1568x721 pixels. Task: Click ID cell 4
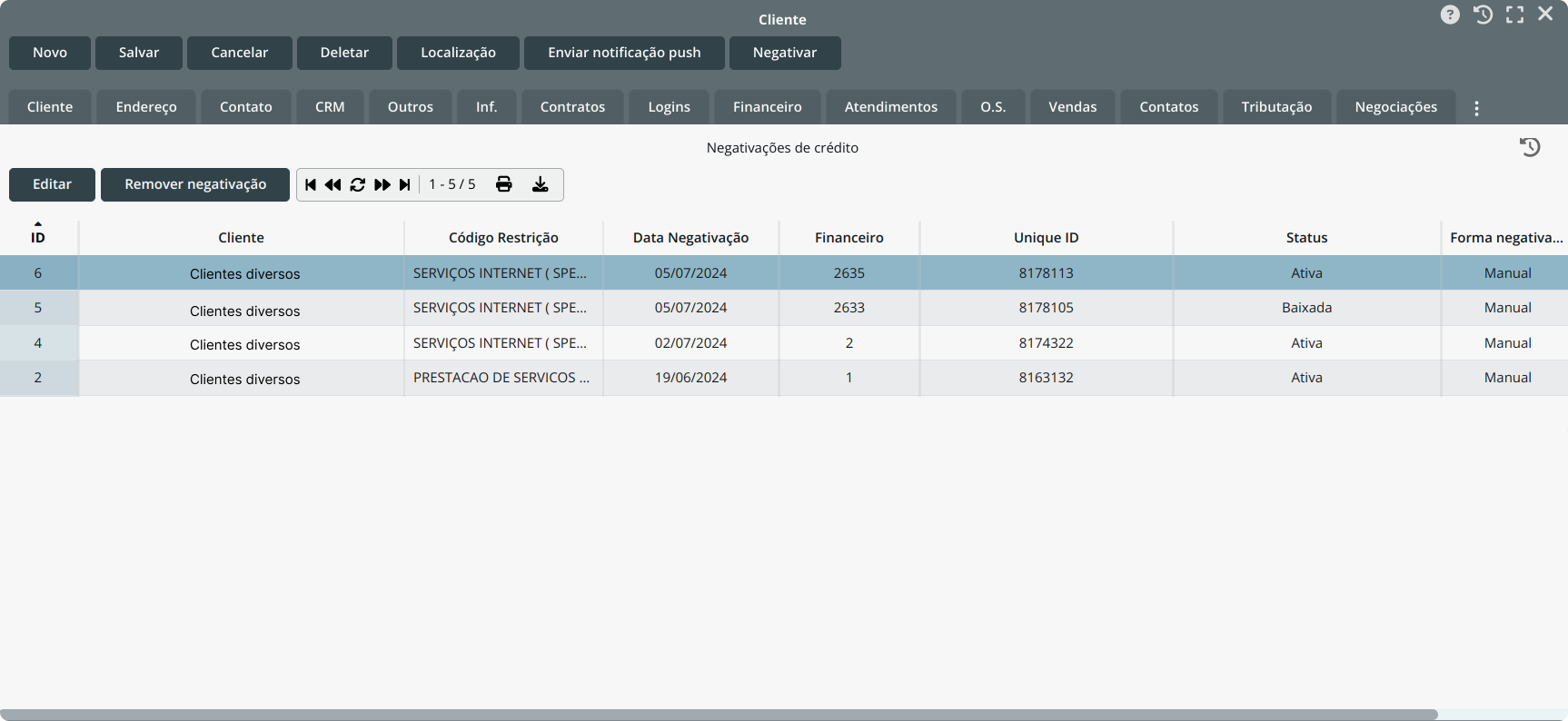click(38, 343)
